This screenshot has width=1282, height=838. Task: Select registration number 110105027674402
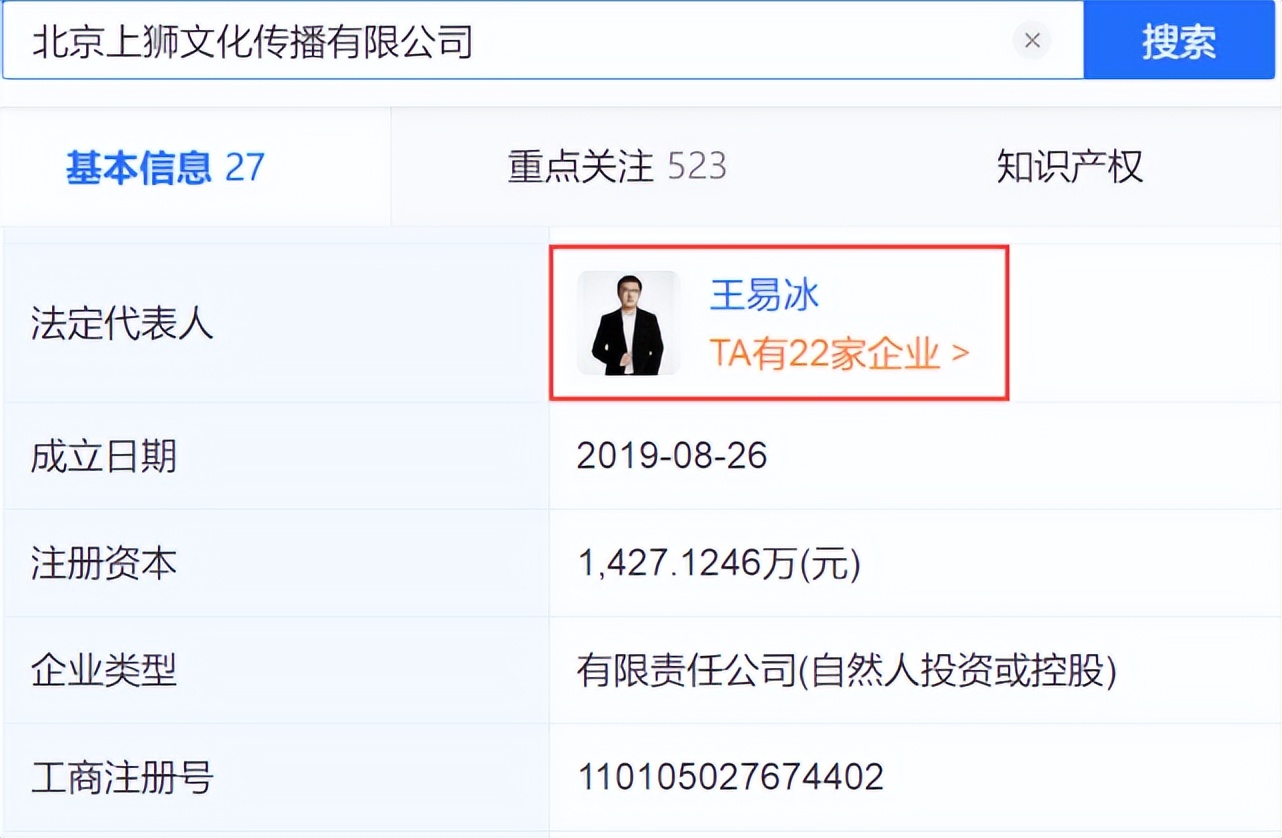pyautogui.click(x=729, y=776)
